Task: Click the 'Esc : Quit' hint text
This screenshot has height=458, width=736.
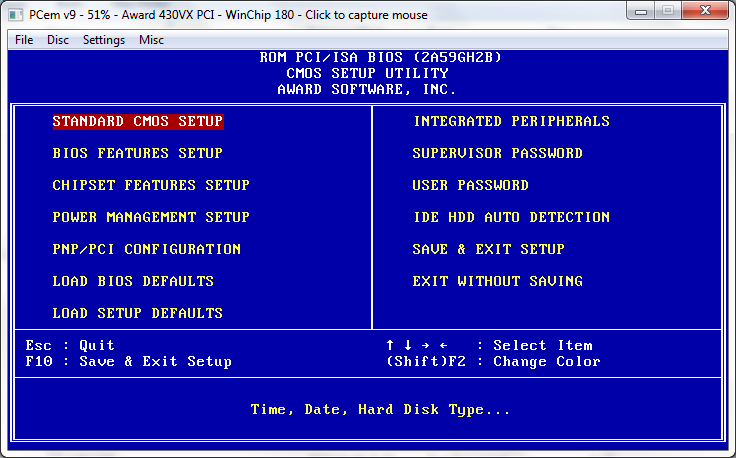Action: click(70, 345)
